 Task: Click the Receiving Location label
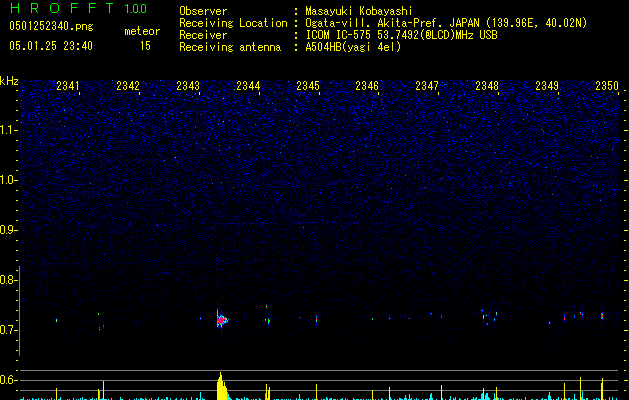pyautogui.click(x=233, y=23)
